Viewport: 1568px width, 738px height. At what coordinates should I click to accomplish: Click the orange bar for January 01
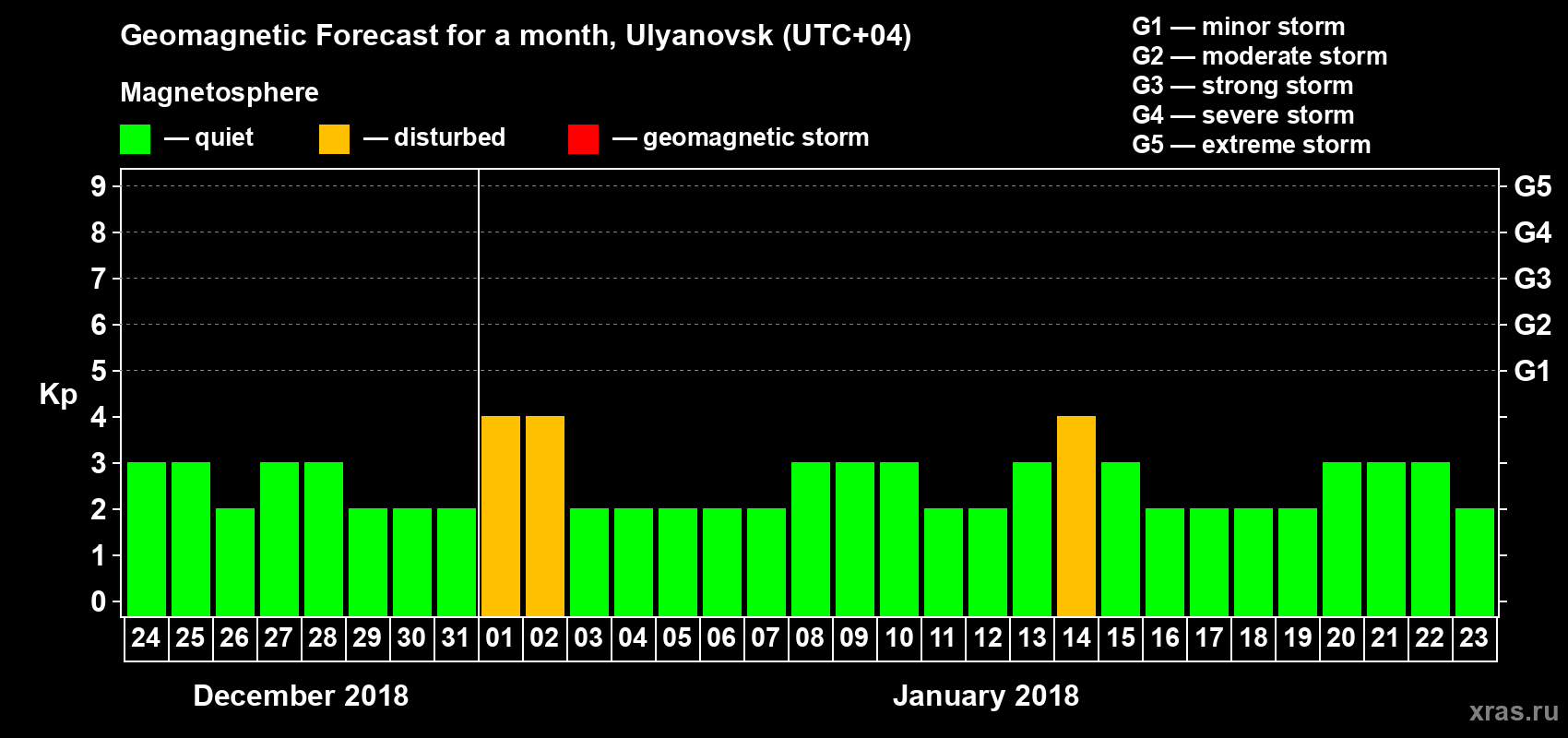[x=501, y=516]
